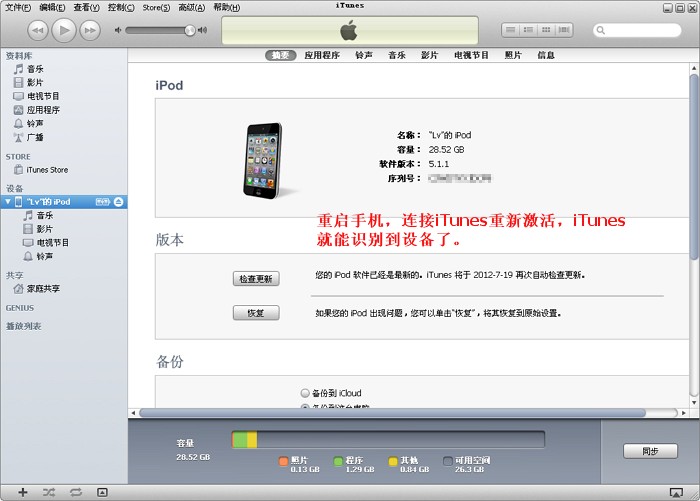The image size is (700, 501).
Task: Click the GENIUS sidebar header
Action: coord(20,308)
